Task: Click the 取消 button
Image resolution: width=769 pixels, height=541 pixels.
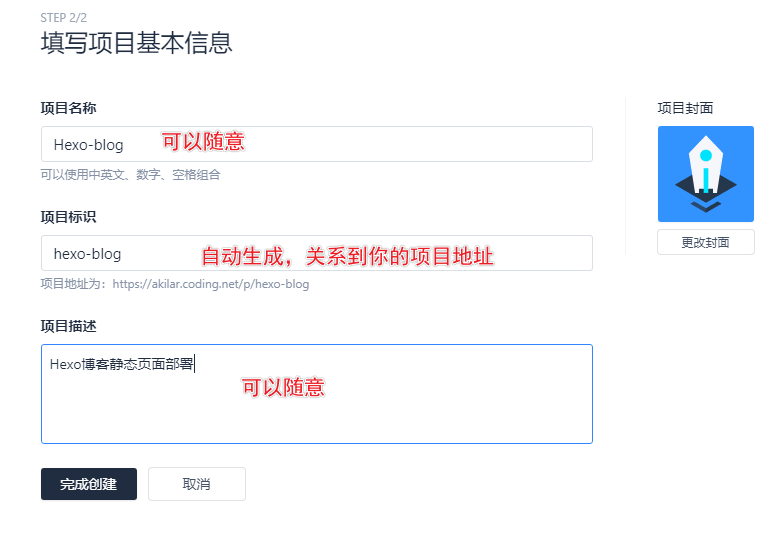Action: 197,484
